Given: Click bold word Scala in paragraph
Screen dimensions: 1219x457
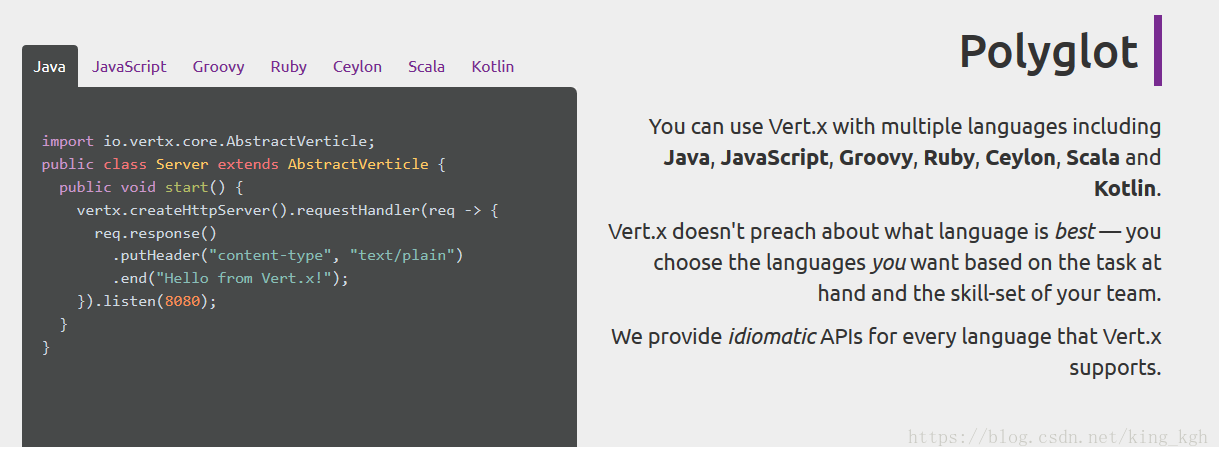Looking at the screenshot, I should pos(1094,158).
